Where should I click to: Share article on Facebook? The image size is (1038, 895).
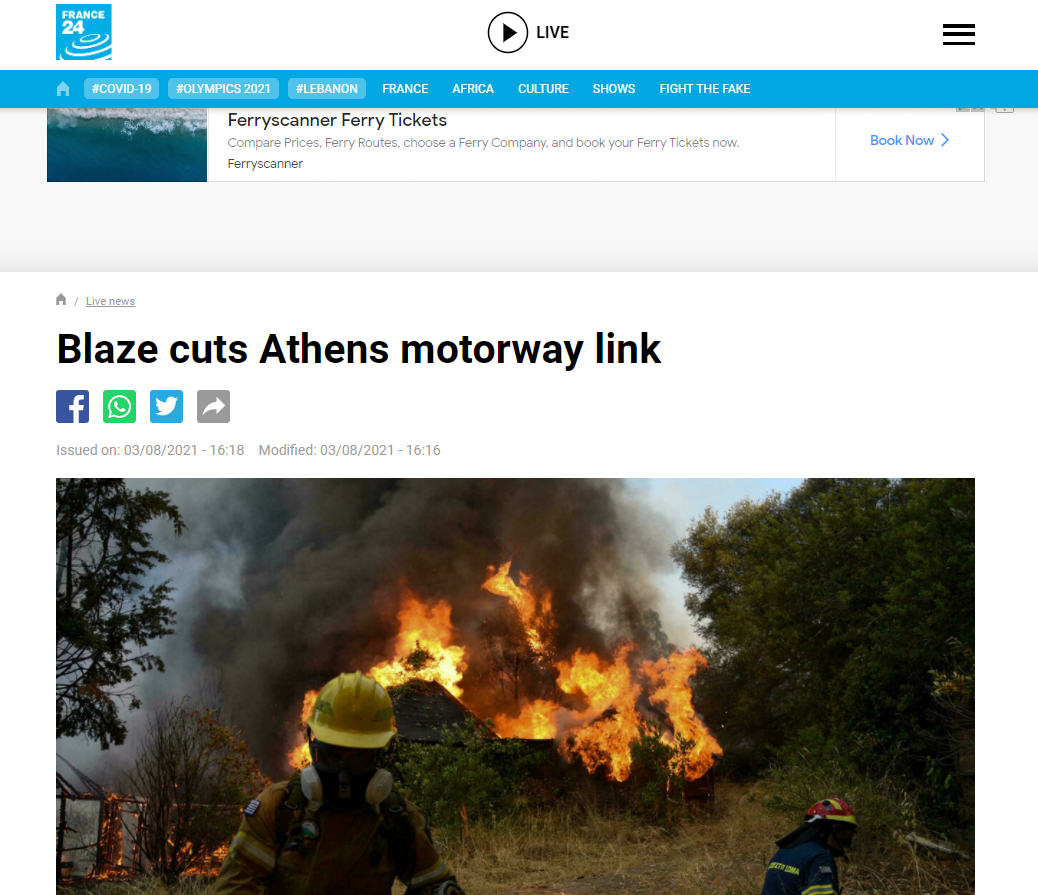pyautogui.click(x=72, y=406)
